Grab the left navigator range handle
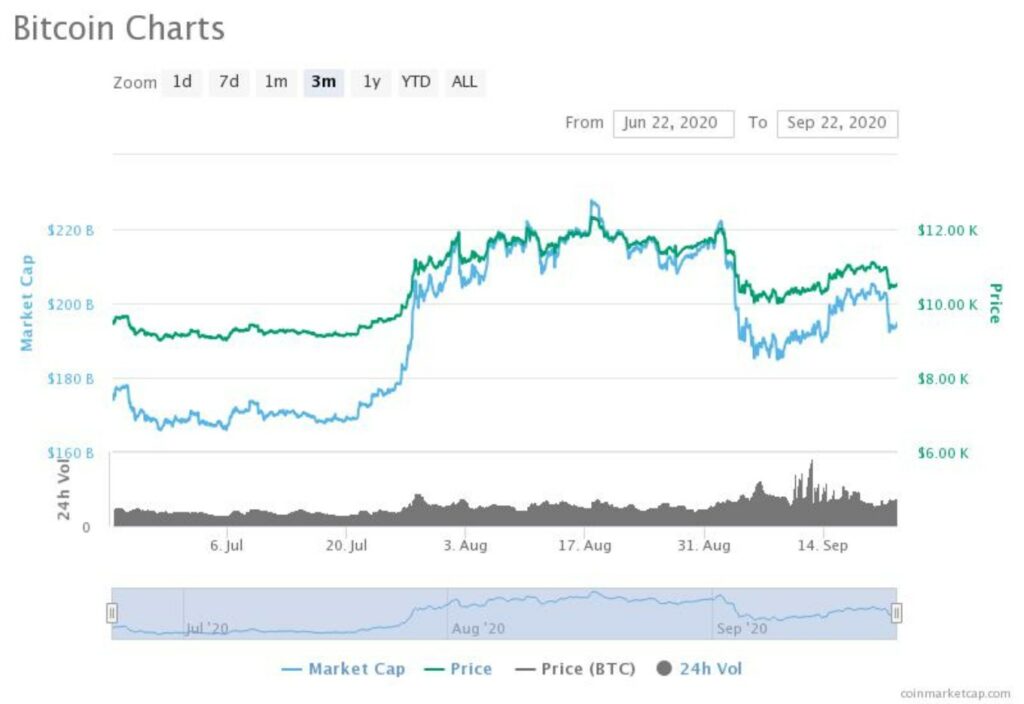This screenshot has width=1024, height=704. [x=112, y=613]
